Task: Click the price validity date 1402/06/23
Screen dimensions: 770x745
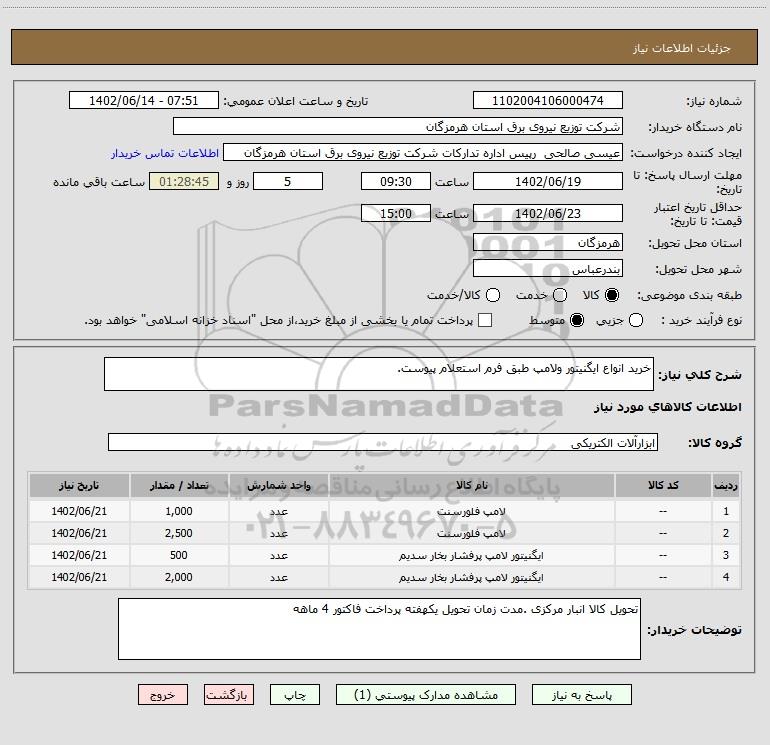Action: pos(548,213)
